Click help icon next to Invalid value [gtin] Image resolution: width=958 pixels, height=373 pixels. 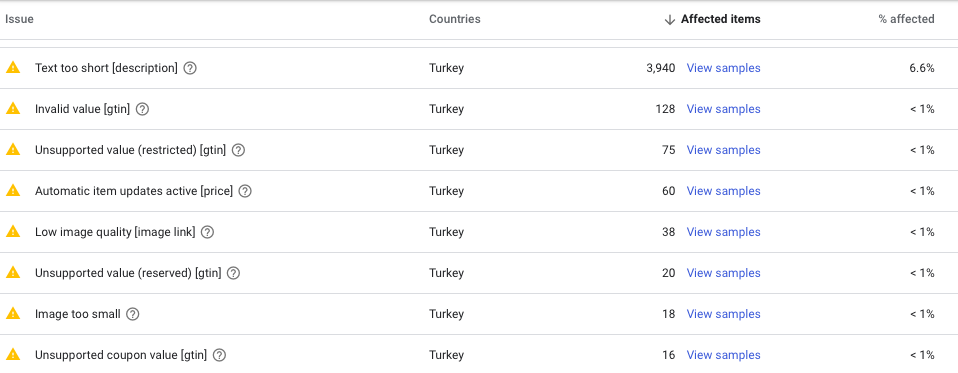pos(142,109)
